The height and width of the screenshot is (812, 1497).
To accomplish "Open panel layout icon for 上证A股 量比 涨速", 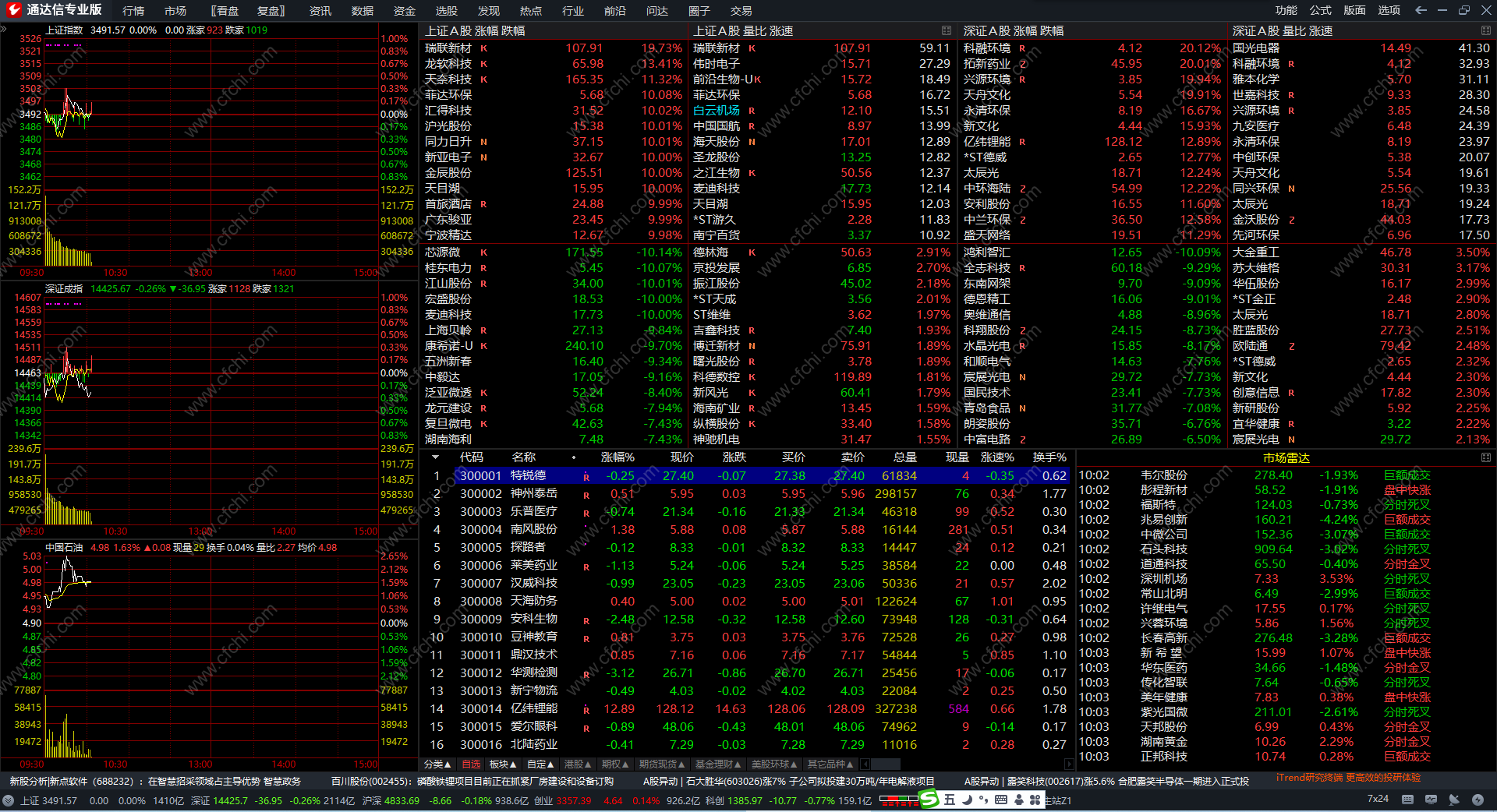I will tap(947, 30).
